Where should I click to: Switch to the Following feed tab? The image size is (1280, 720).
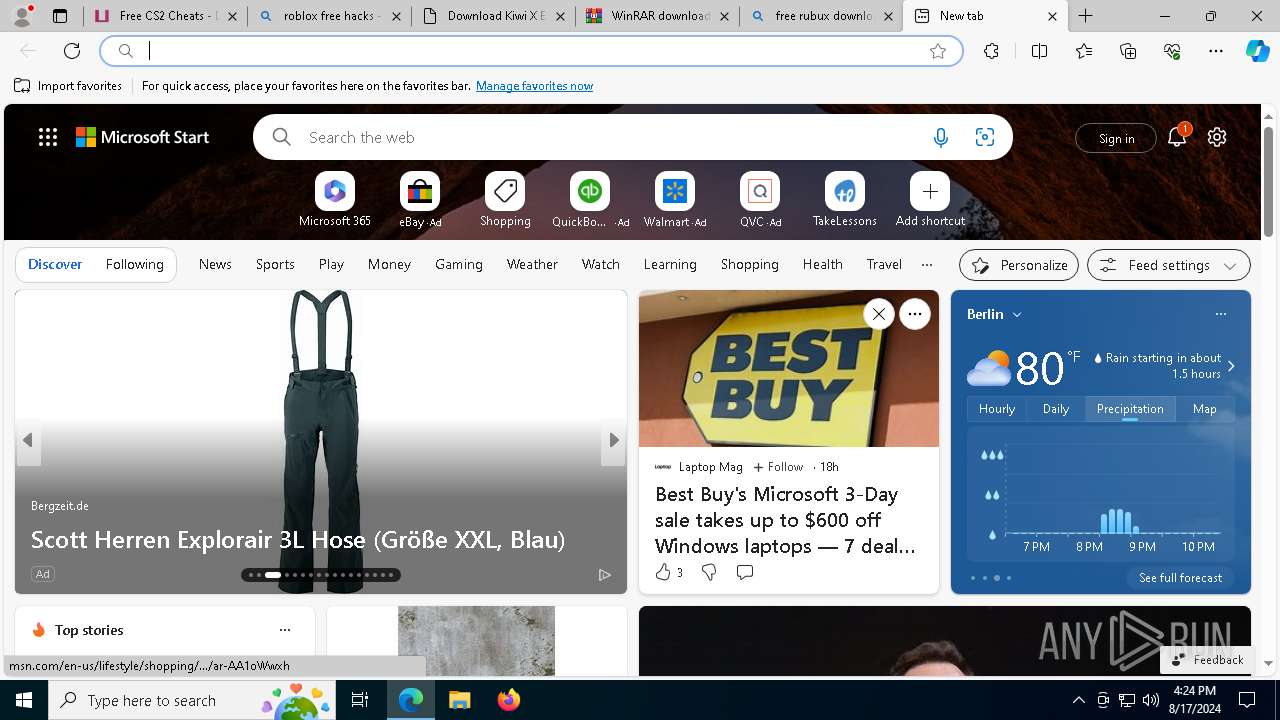click(135, 264)
